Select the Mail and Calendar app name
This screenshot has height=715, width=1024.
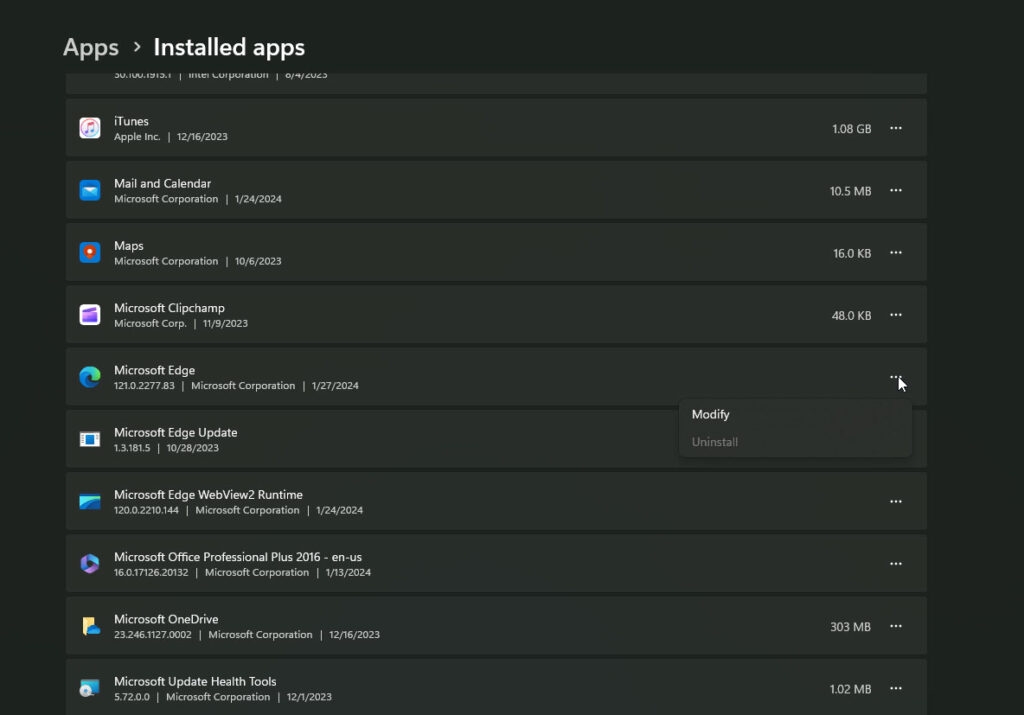(x=162, y=183)
